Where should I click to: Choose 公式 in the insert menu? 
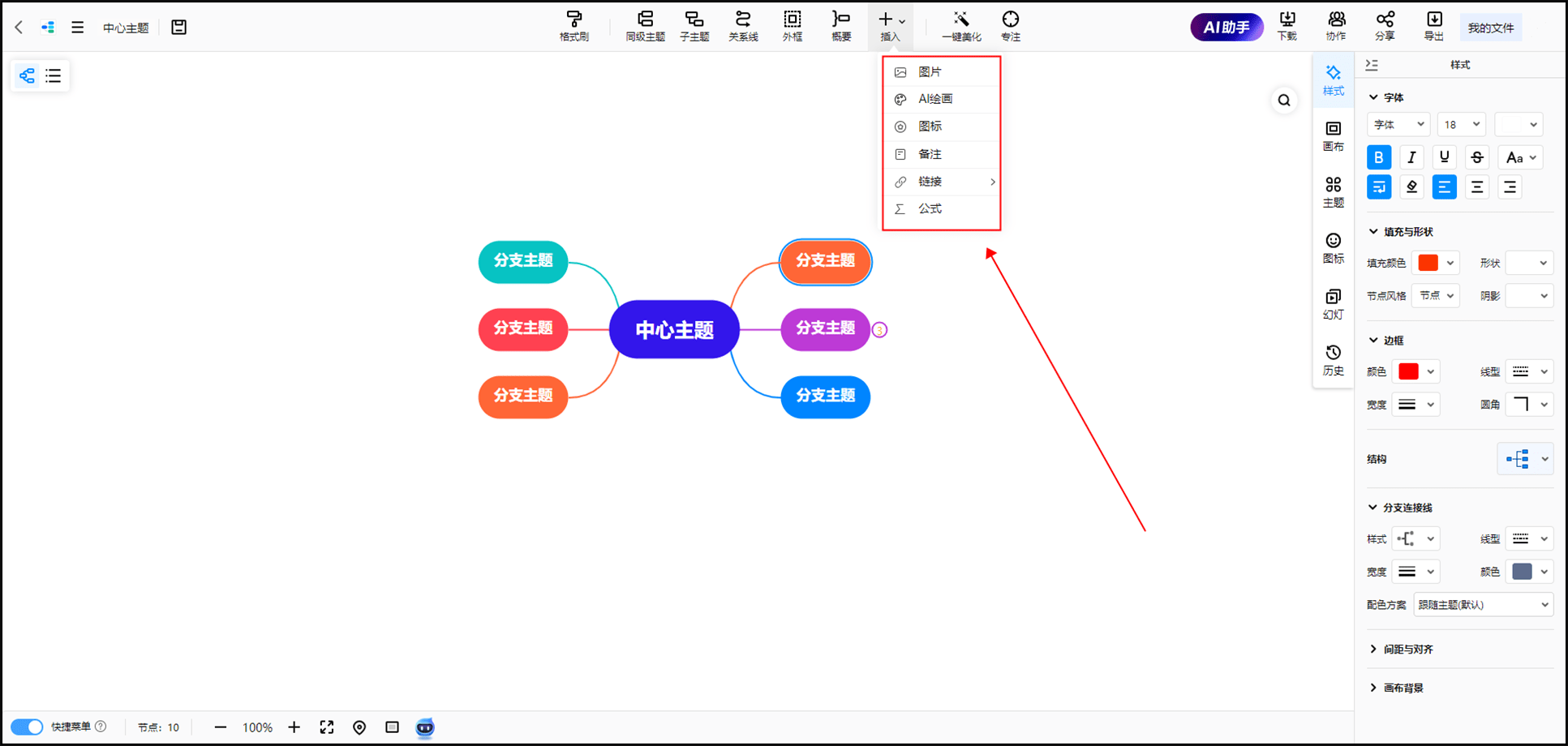930,209
